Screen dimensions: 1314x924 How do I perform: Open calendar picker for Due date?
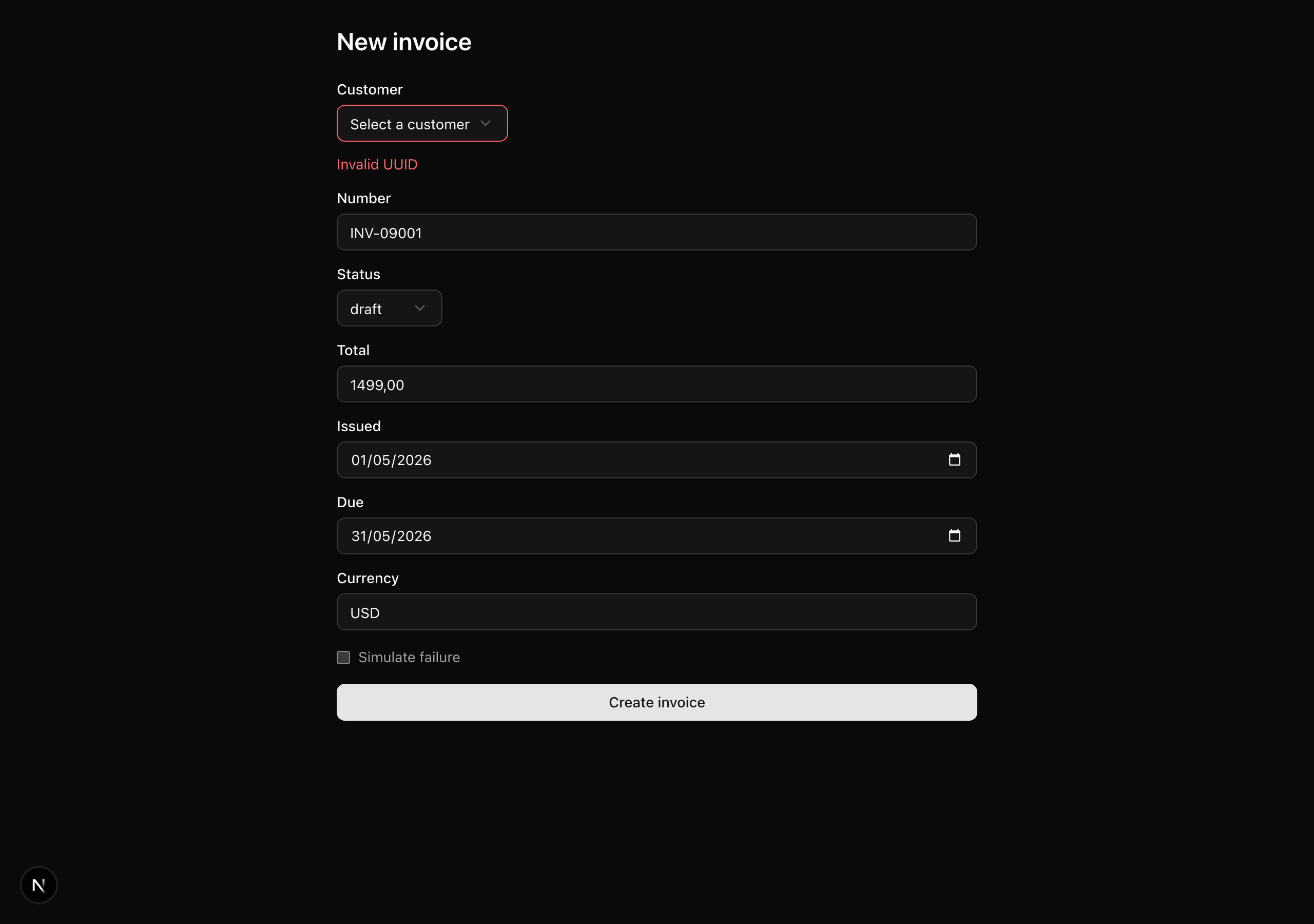(954, 536)
